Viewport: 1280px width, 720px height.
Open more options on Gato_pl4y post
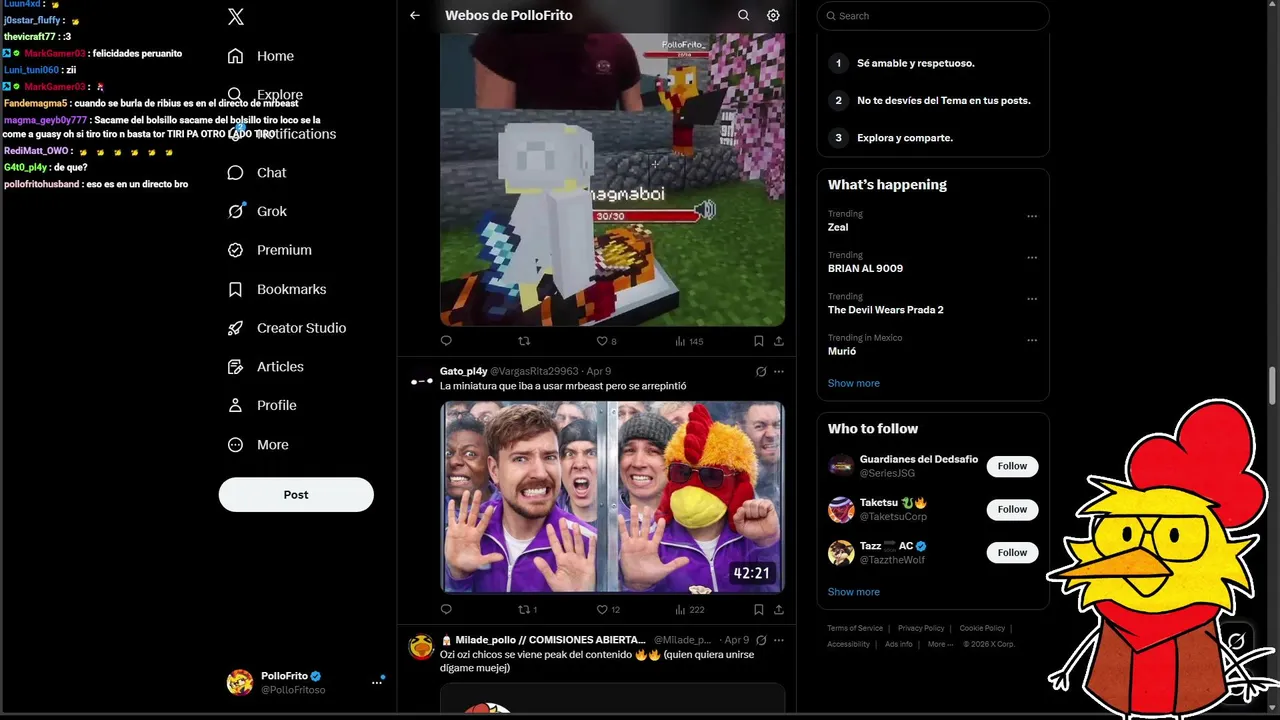click(x=779, y=371)
